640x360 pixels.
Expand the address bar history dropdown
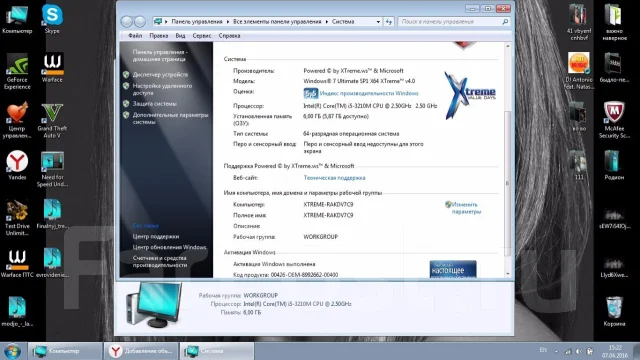click(378, 22)
